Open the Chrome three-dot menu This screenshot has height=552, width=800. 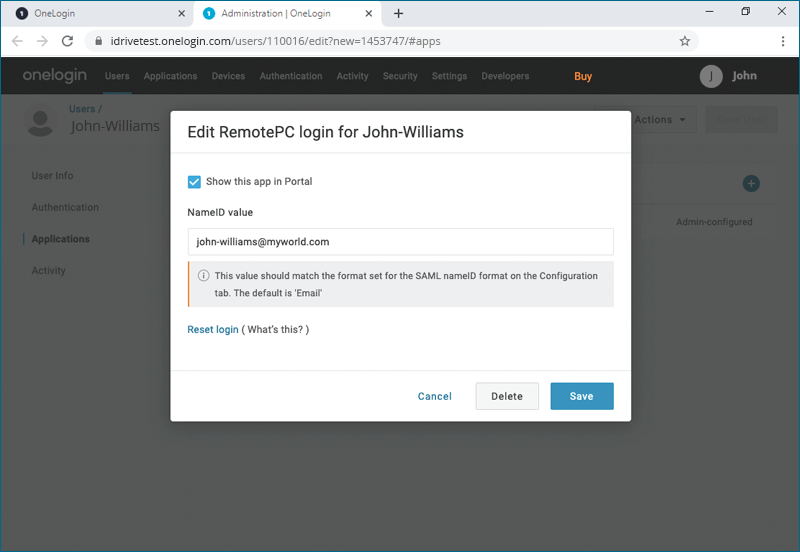(782, 41)
